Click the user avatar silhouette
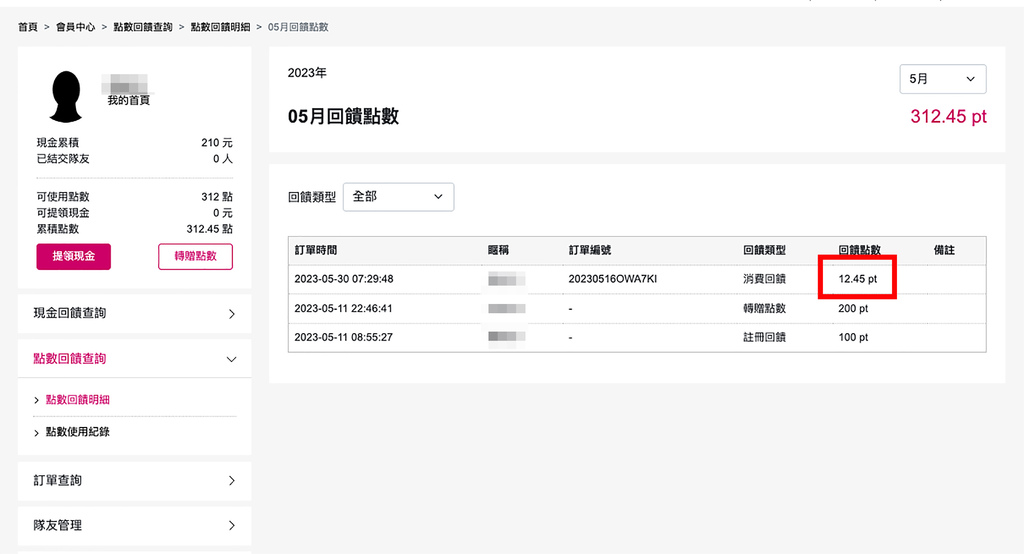The width and height of the screenshot is (1024, 554). tap(66, 97)
